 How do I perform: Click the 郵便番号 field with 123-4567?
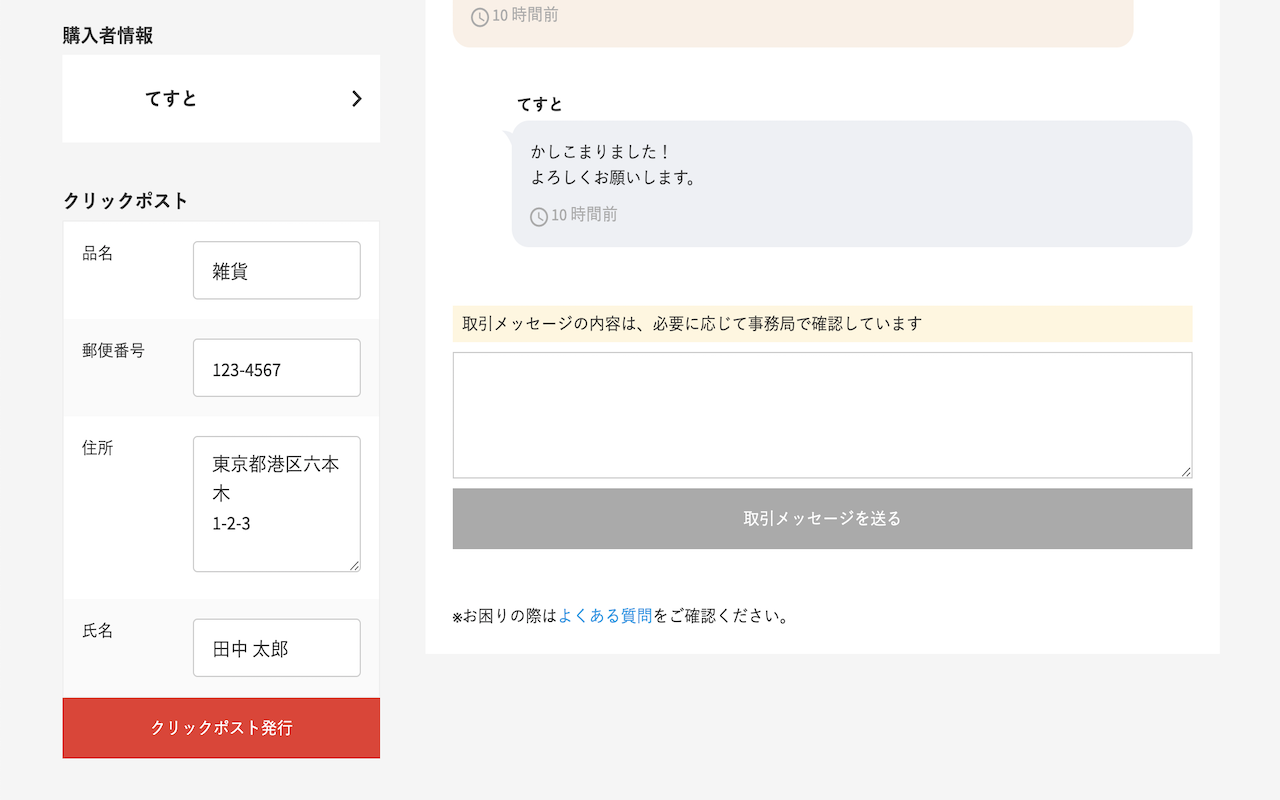pyautogui.click(x=277, y=368)
